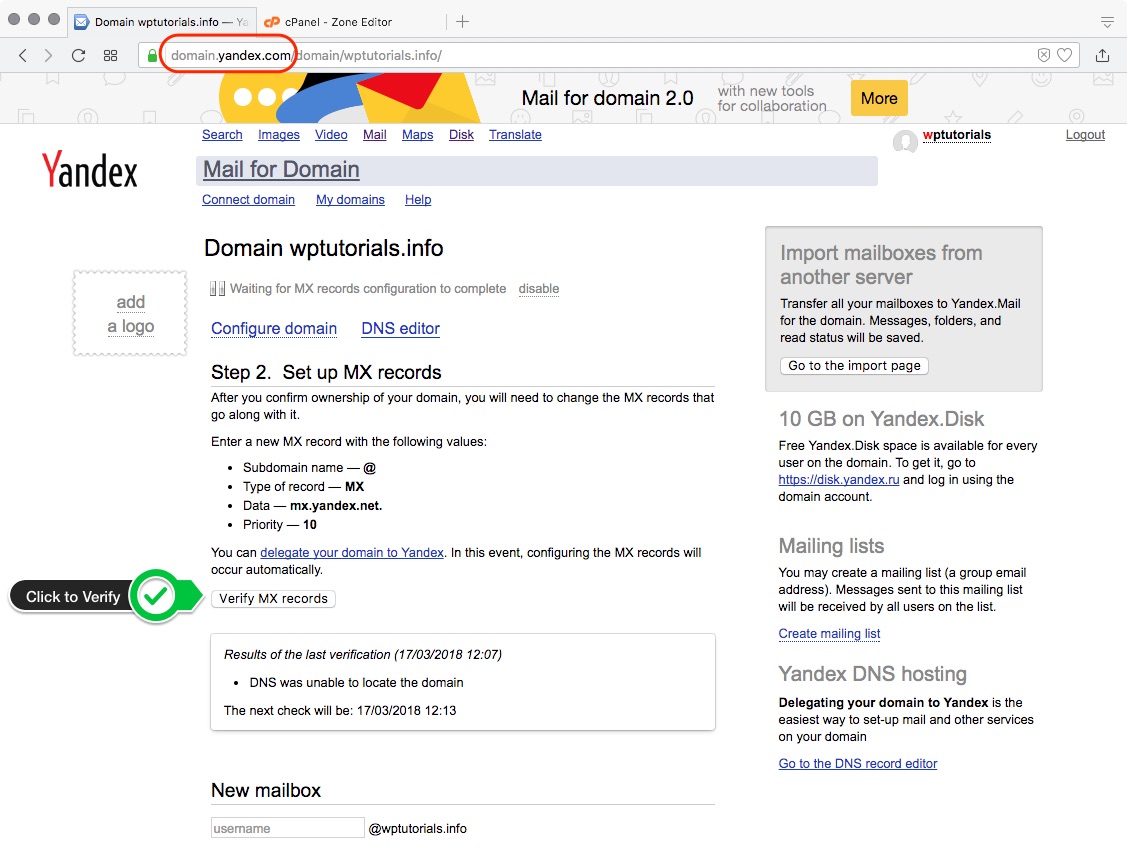Open the share icon in toolbar
Screen dimensions: 1127x851
click(x=1103, y=55)
